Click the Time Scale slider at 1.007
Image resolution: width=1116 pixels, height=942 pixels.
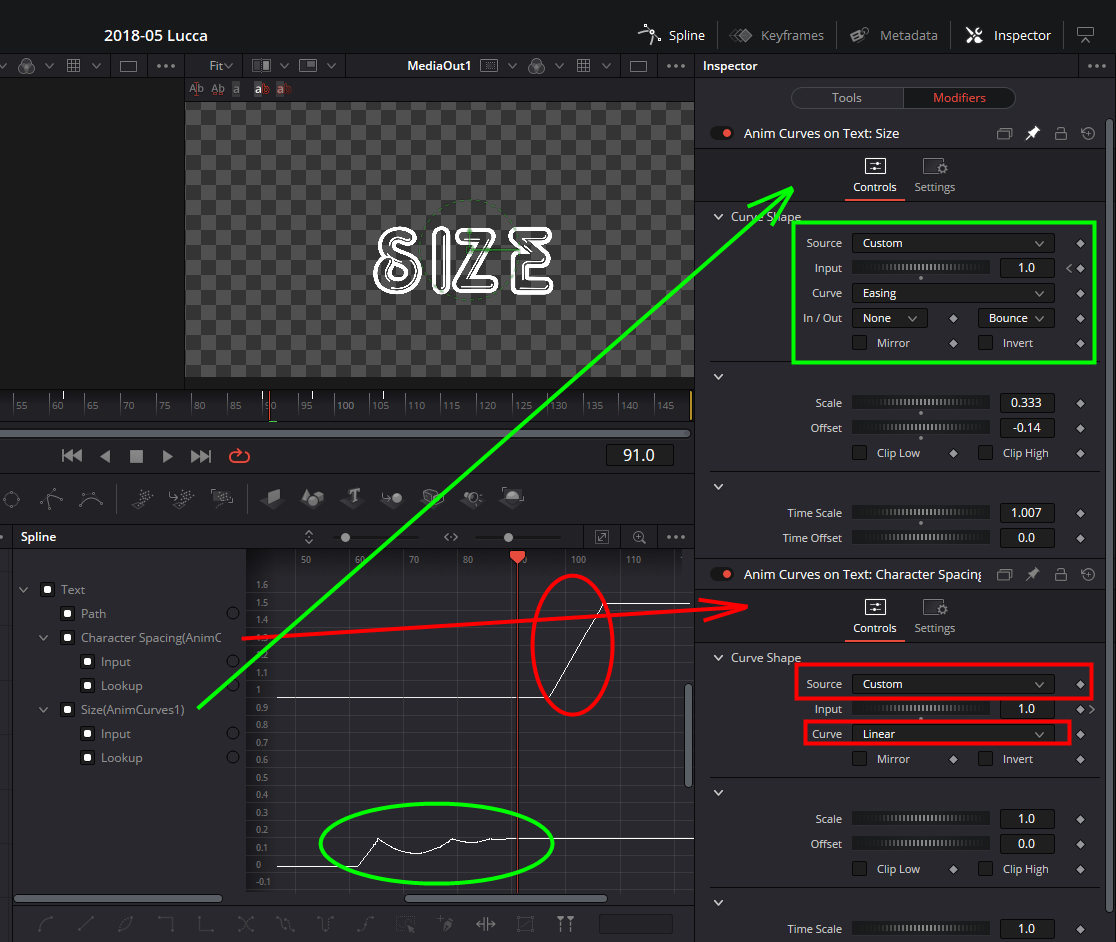[921, 513]
